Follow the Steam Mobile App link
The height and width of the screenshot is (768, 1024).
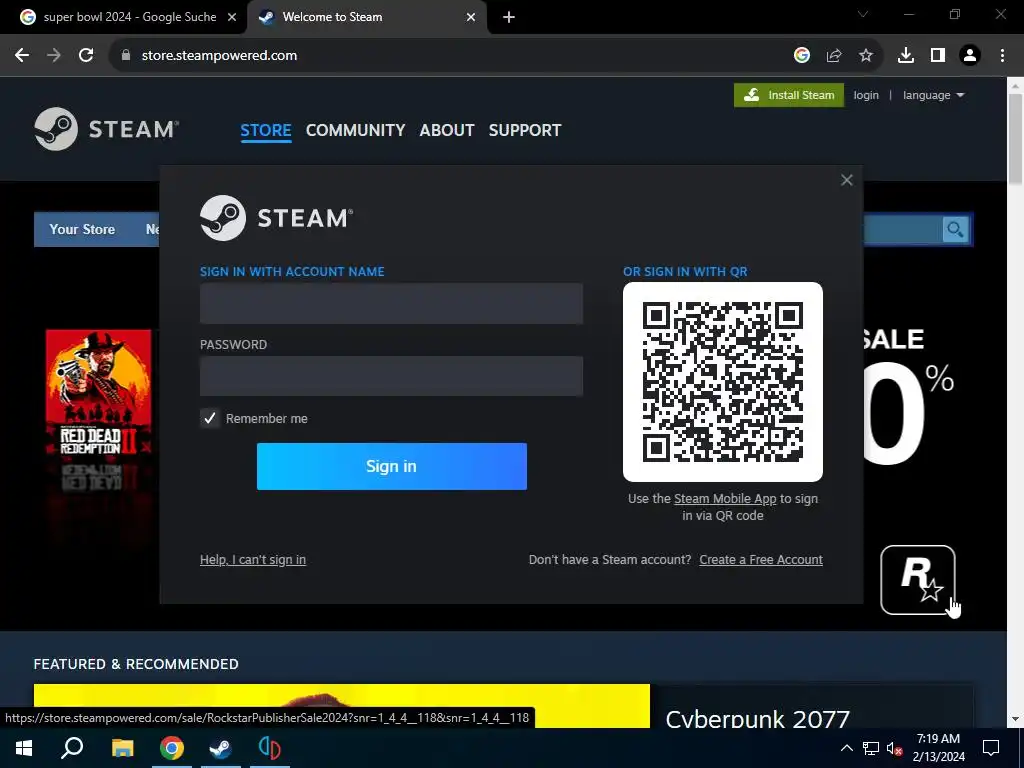[x=725, y=499]
